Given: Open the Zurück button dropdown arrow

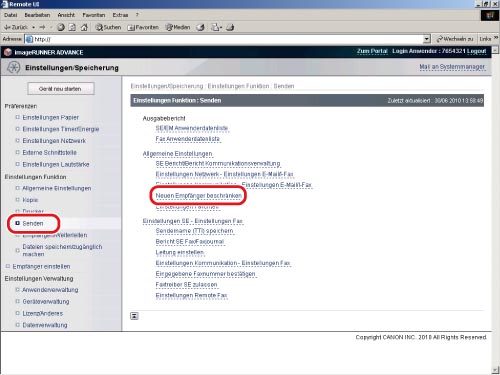Looking at the screenshot, I should click(34, 27).
